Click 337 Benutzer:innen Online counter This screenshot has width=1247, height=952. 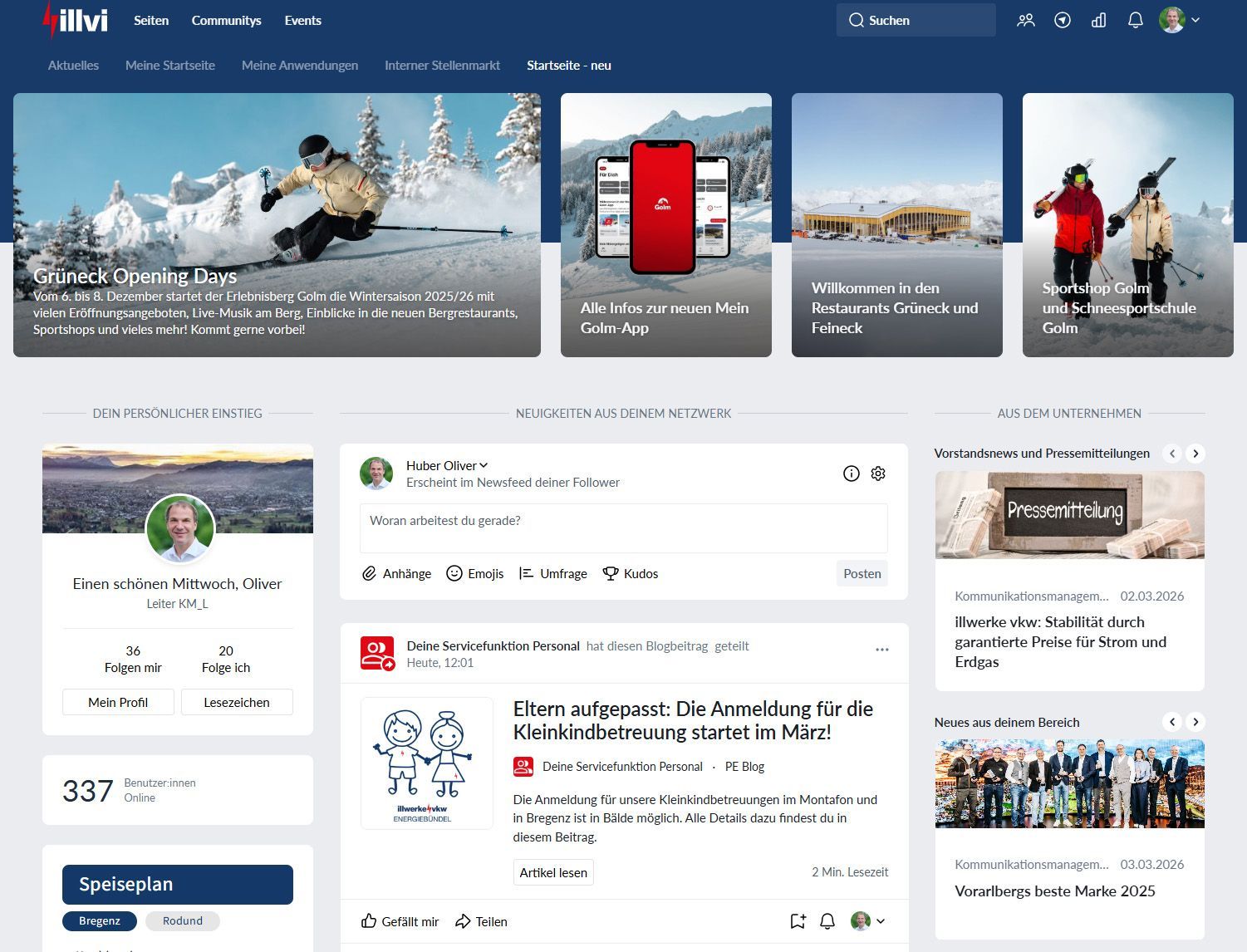(130, 790)
